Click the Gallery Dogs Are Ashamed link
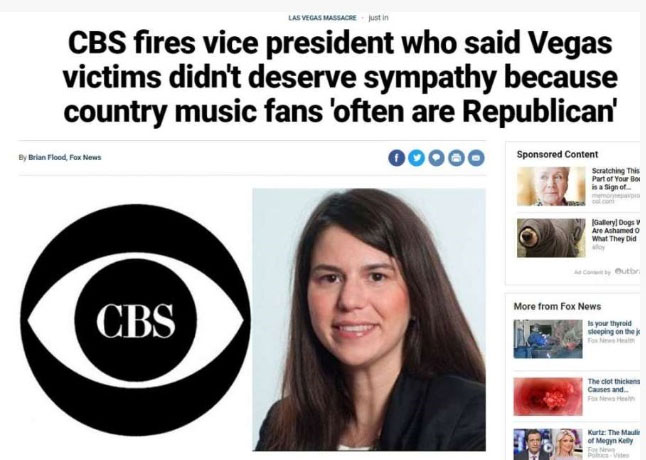Image resolution: width=646 pixels, height=460 pixels. tap(616, 231)
